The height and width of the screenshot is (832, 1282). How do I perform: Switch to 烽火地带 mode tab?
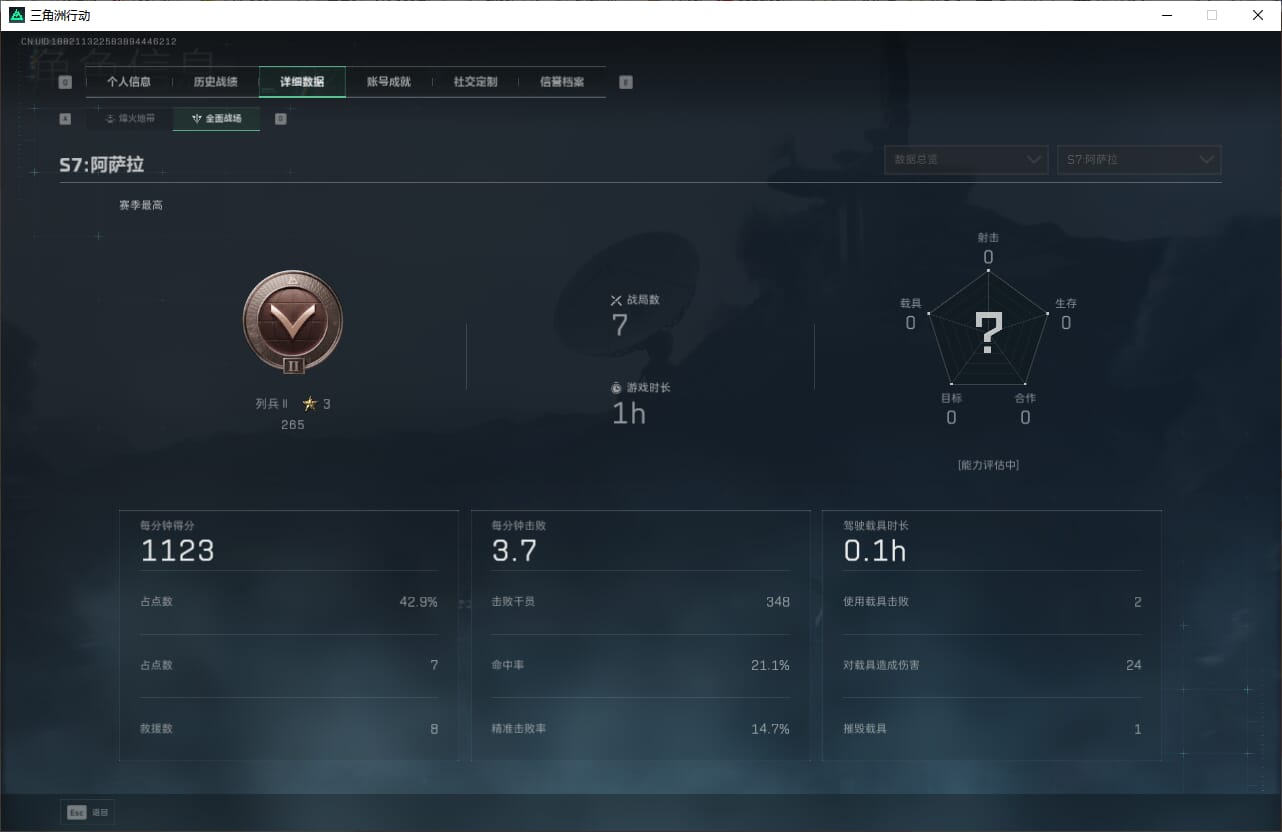click(130, 119)
